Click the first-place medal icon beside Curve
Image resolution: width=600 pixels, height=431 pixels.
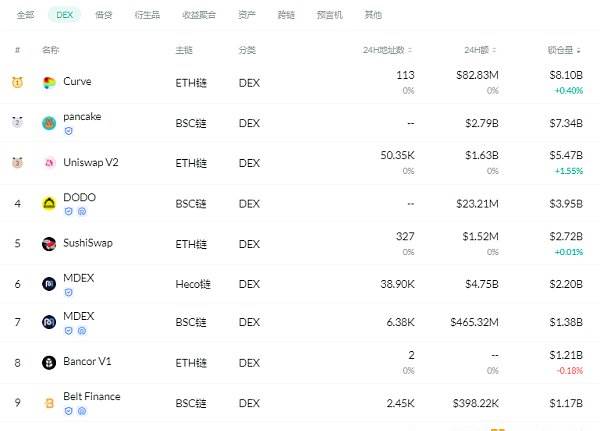point(18,82)
